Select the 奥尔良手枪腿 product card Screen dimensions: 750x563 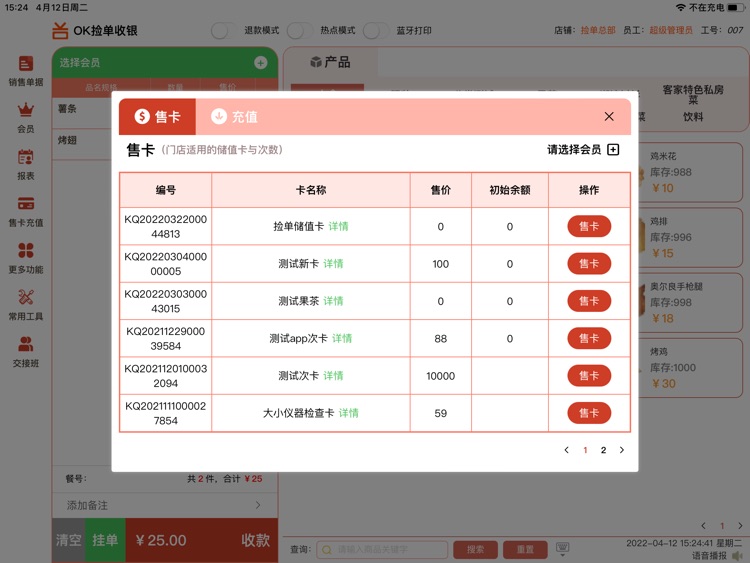pos(691,302)
